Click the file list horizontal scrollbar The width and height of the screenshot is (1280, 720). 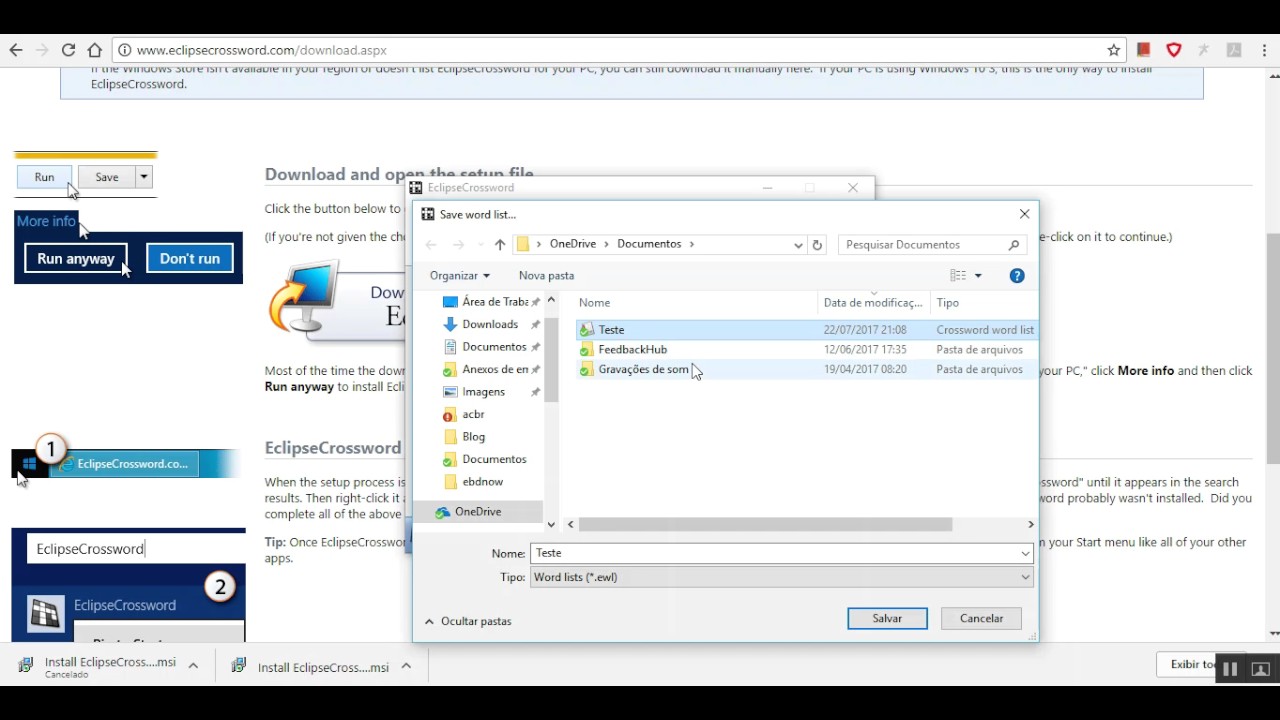pos(765,524)
